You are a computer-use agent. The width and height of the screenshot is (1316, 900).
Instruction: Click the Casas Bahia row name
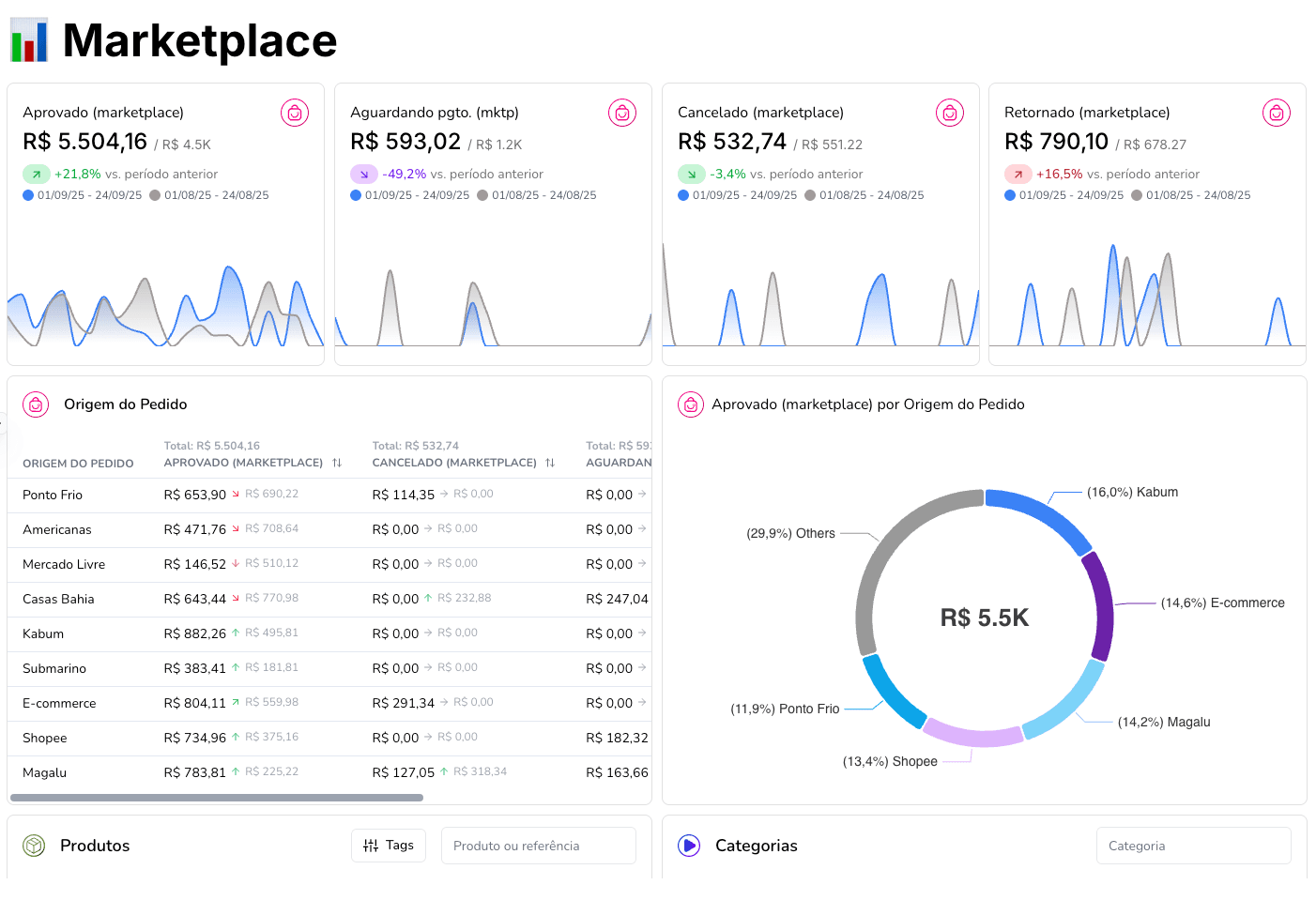[x=58, y=599]
